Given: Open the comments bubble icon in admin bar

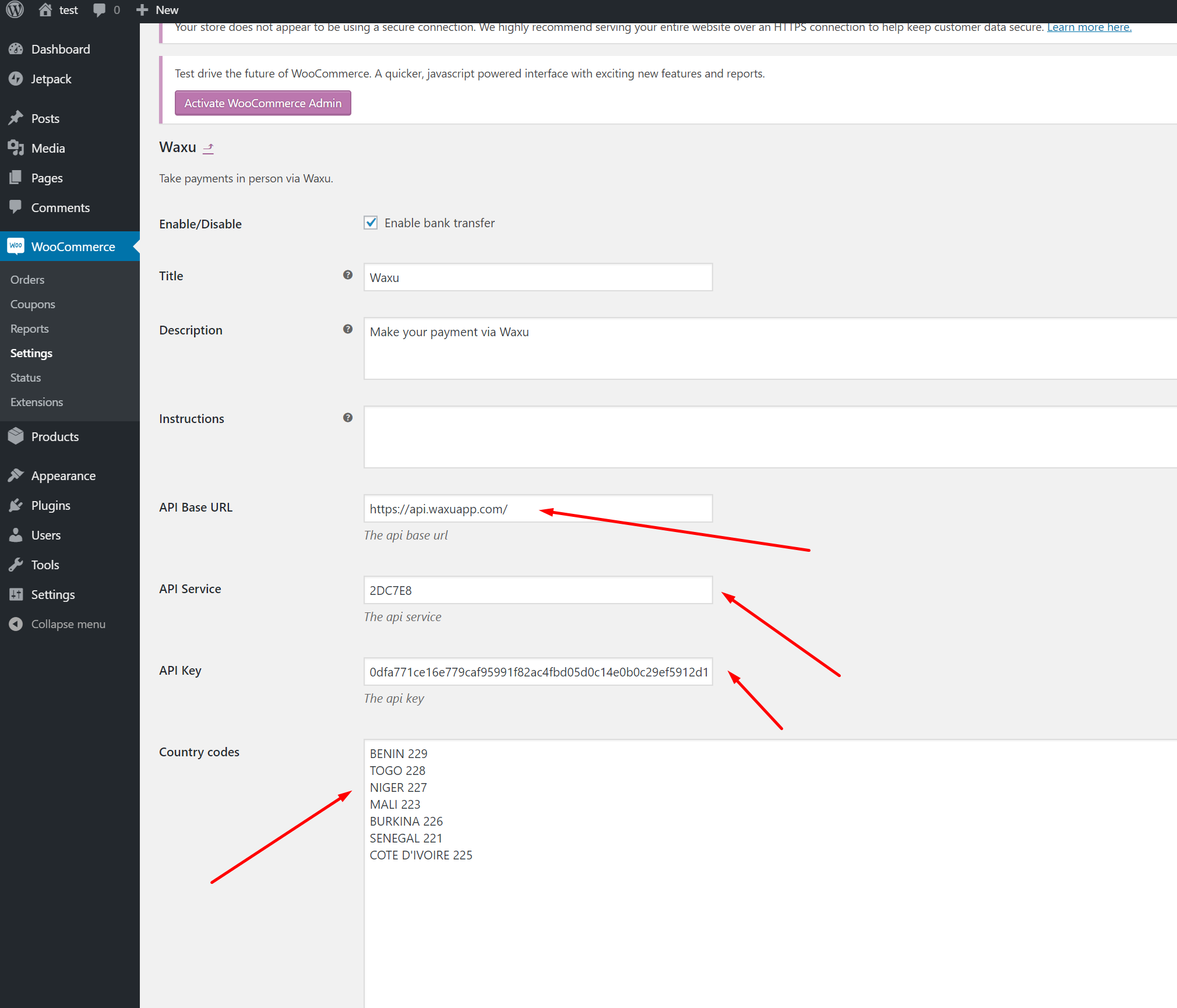Looking at the screenshot, I should (100, 10).
